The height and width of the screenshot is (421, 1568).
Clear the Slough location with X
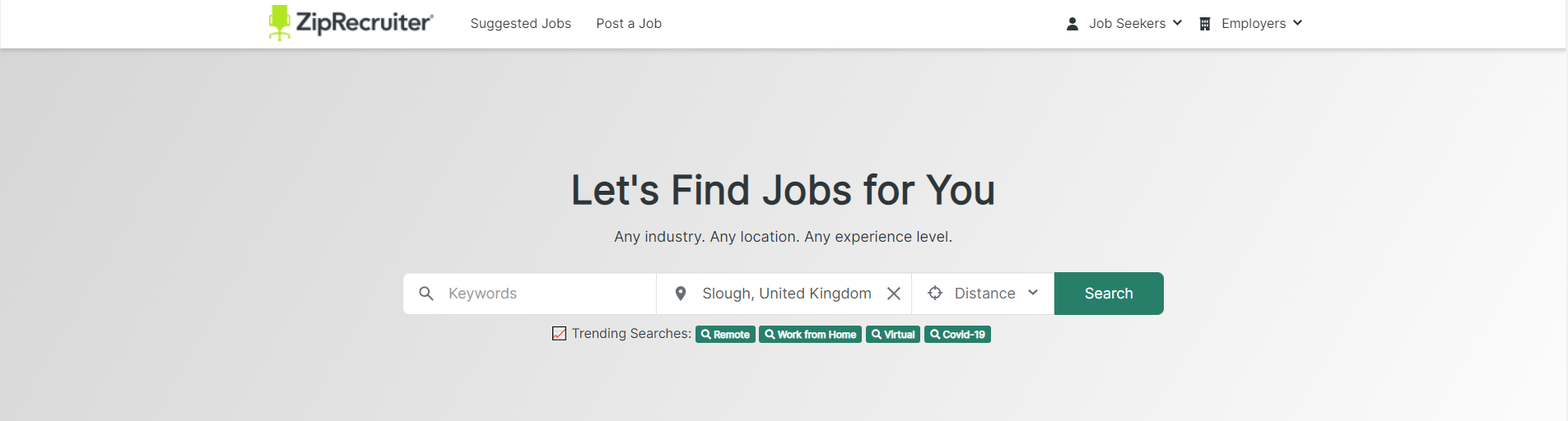coord(894,294)
